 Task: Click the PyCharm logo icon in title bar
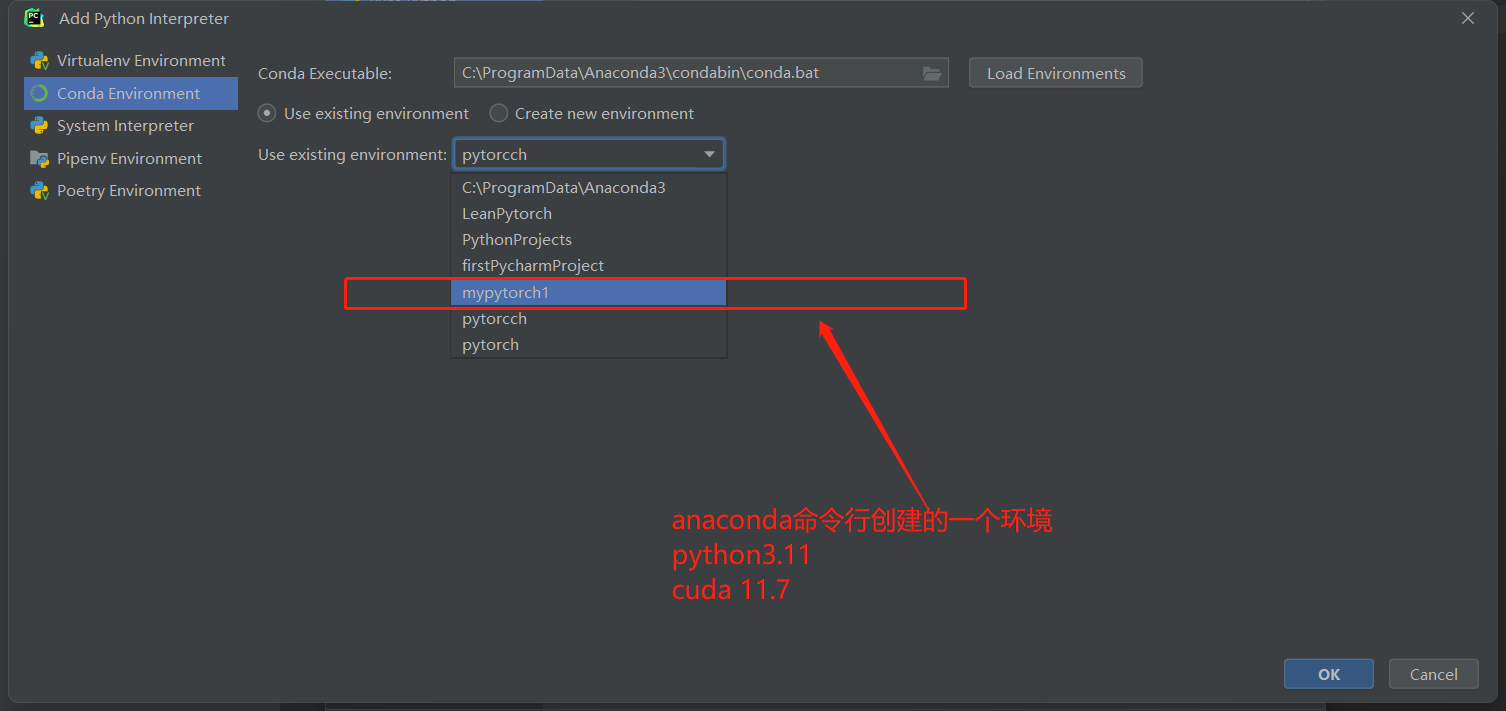(34, 18)
